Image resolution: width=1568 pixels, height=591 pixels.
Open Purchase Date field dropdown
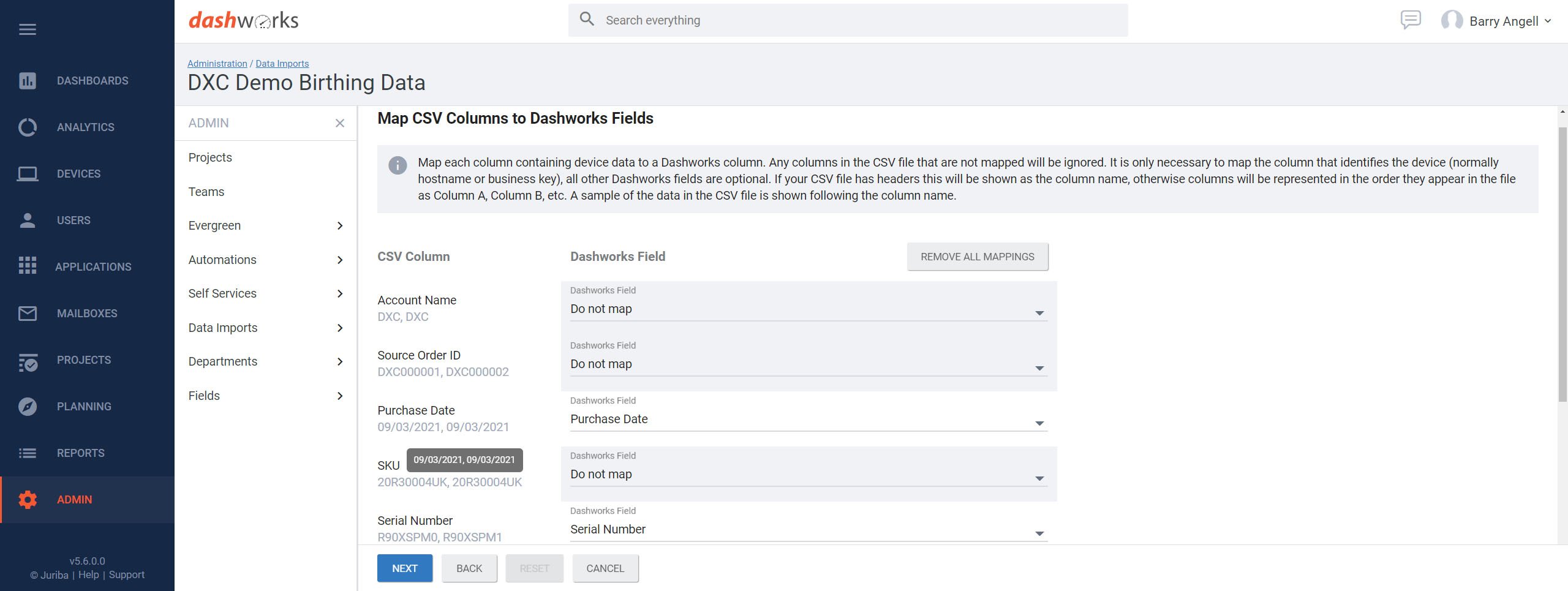point(809,420)
